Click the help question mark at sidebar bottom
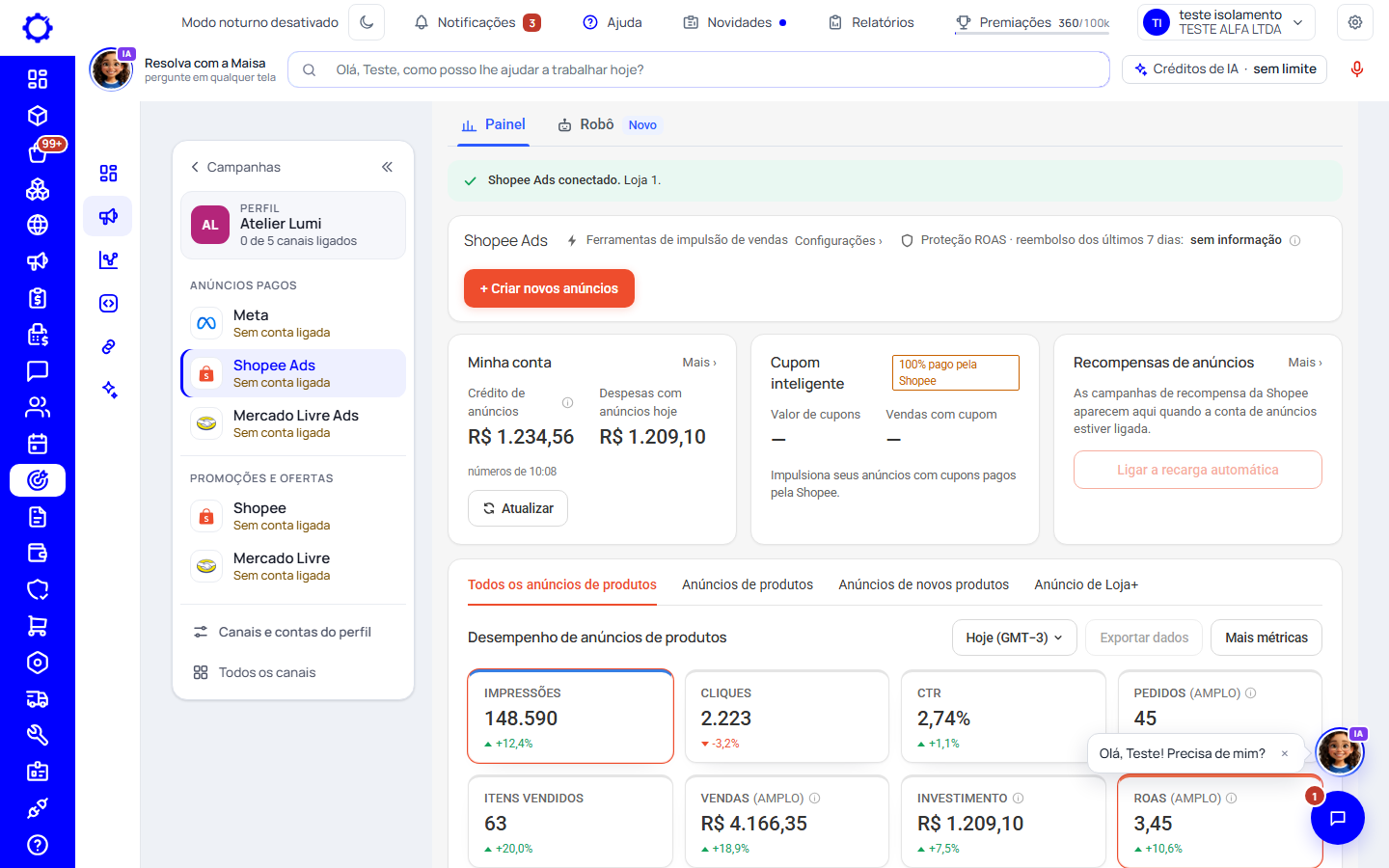The height and width of the screenshot is (868, 1389). point(38,845)
